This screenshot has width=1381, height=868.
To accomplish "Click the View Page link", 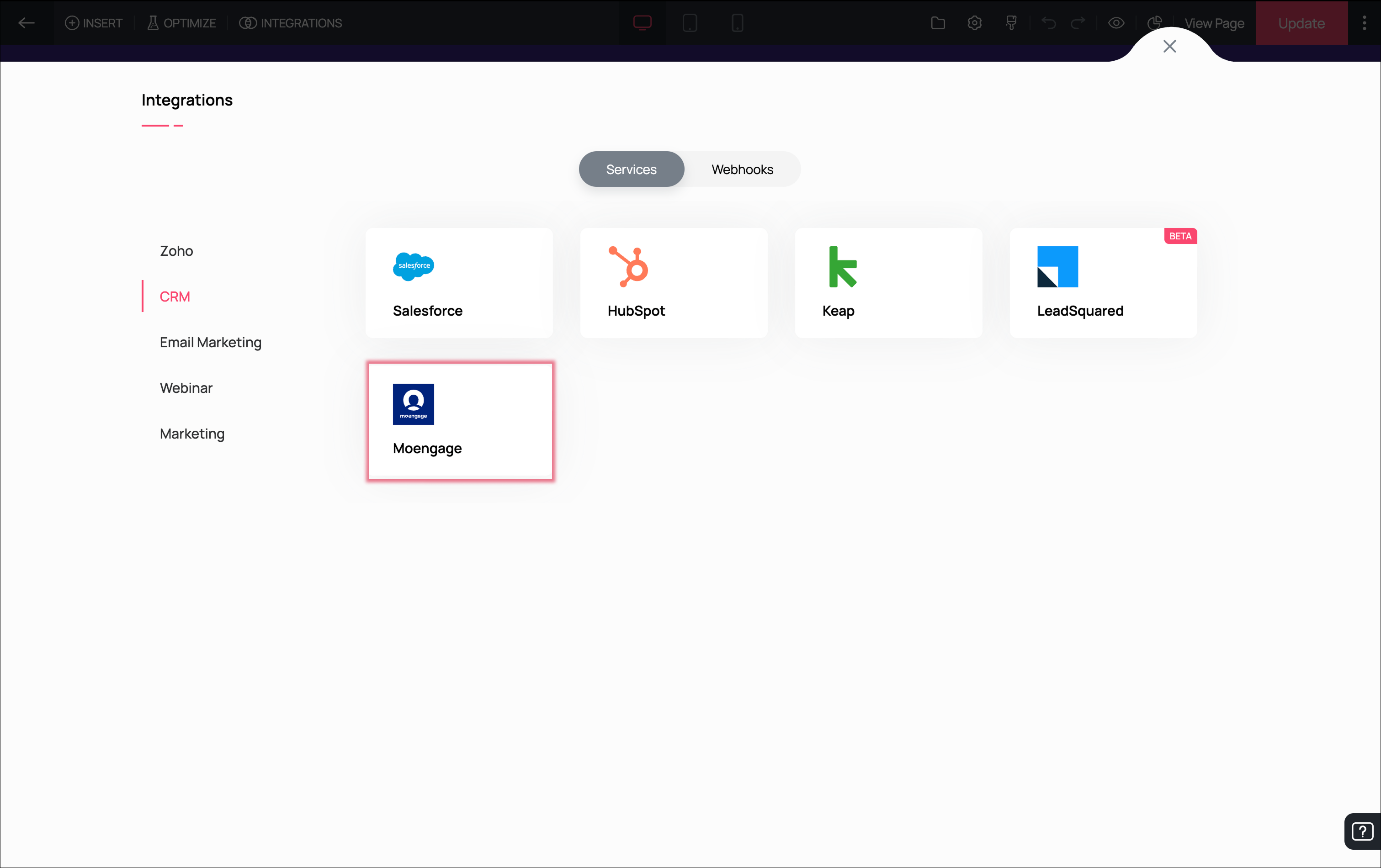I will (1214, 23).
